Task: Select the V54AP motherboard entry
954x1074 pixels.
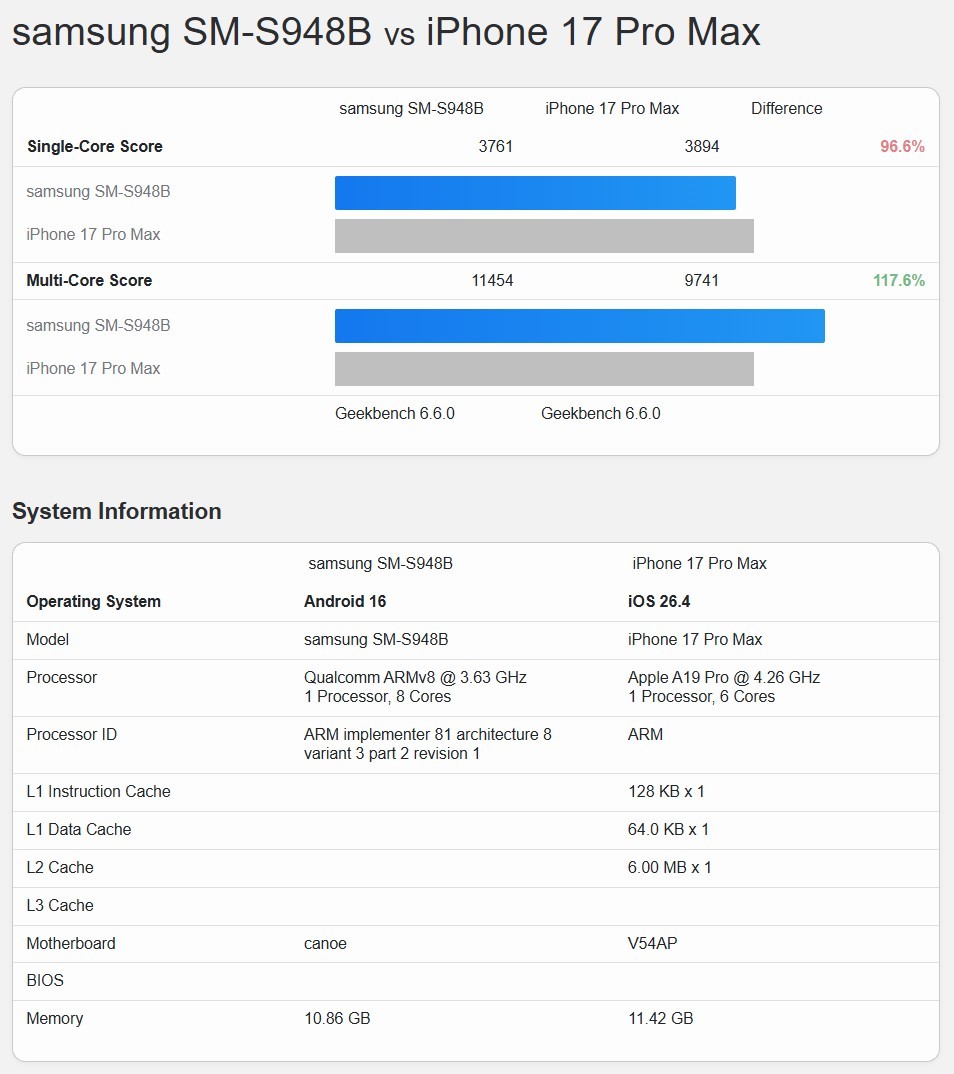Action: pos(651,943)
